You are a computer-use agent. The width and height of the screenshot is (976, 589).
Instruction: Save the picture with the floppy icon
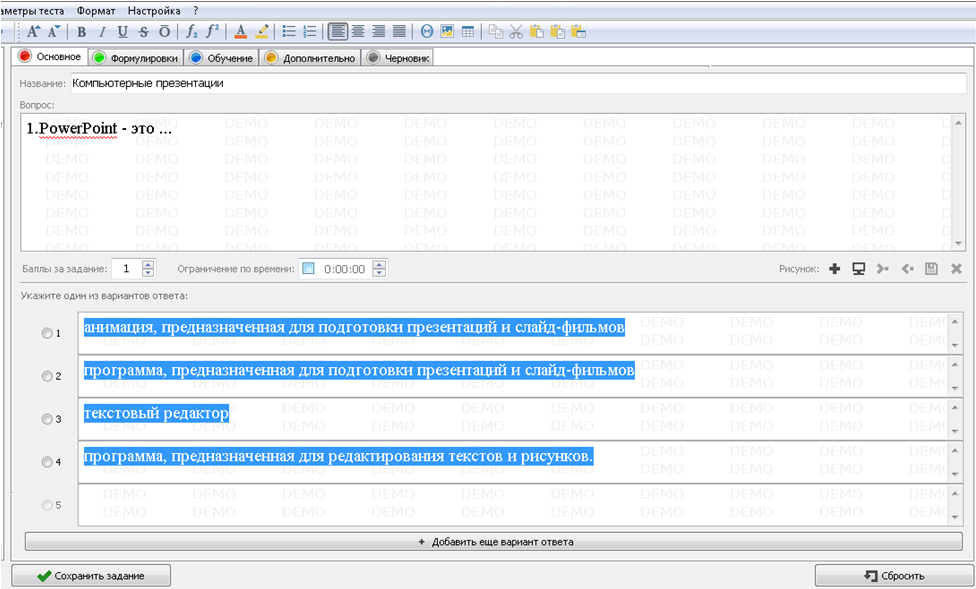[x=931, y=269]
